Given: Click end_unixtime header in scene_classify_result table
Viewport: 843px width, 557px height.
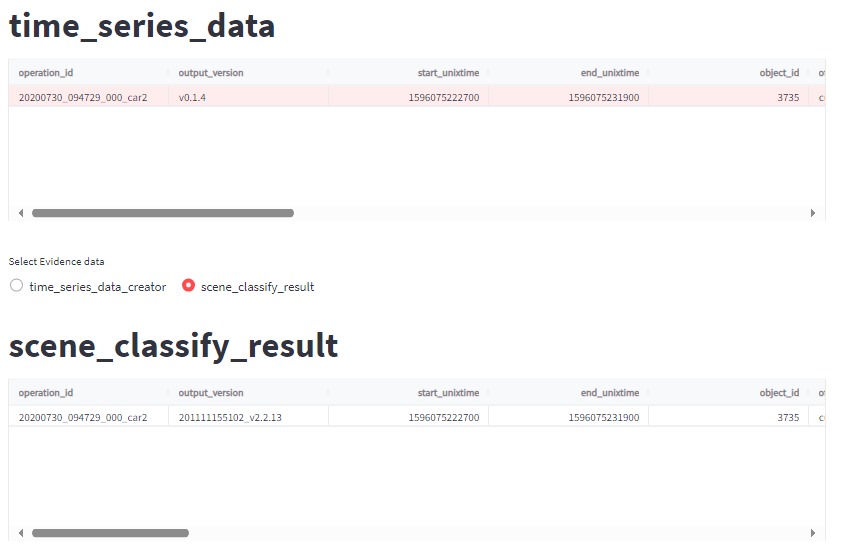Looking at the screenshot, I should [x=609, y=393].
